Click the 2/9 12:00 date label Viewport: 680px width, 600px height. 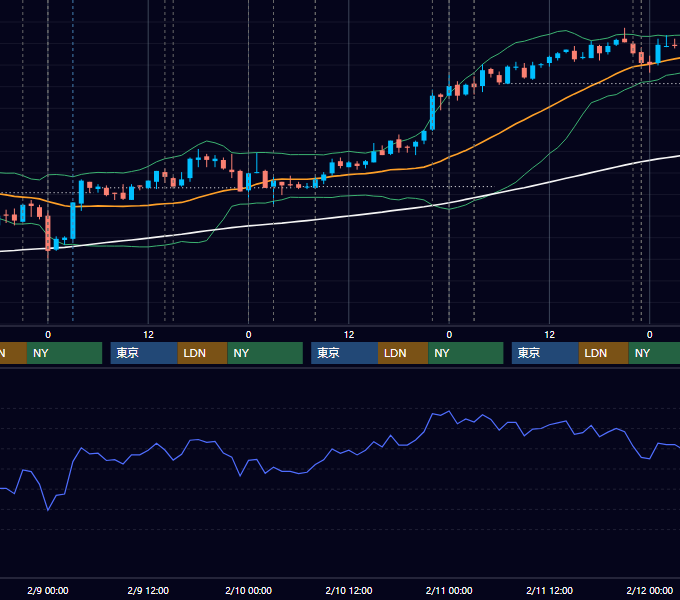tap(148, 590)
